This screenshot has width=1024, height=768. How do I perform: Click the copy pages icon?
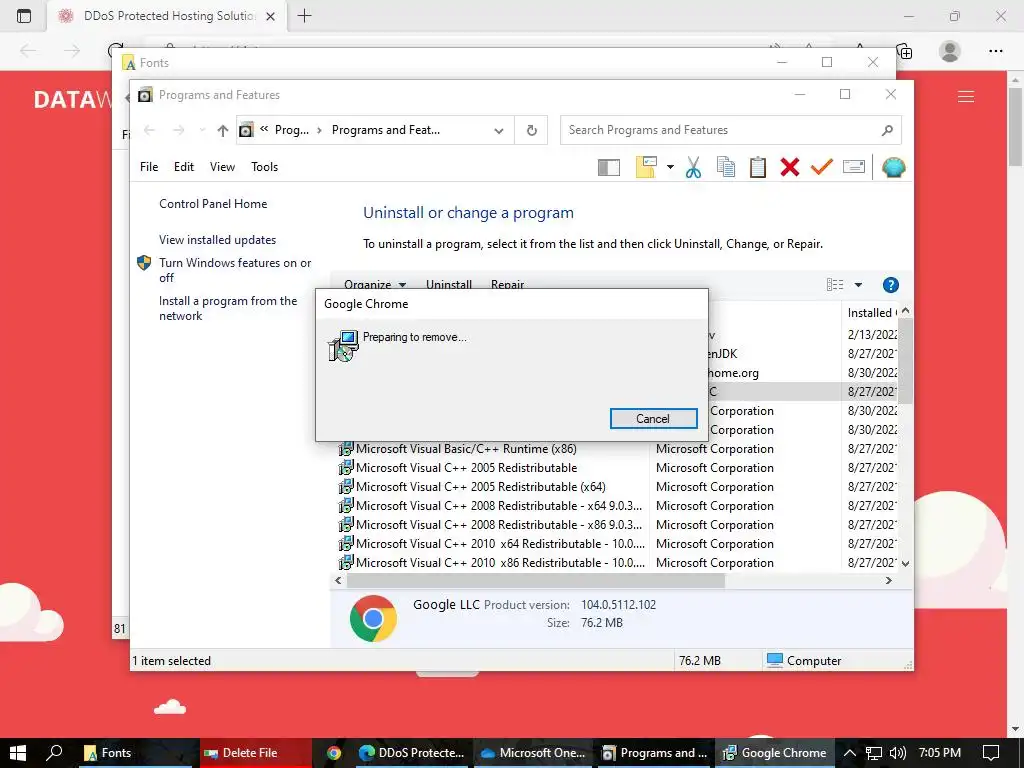click(x=726, y=167)
